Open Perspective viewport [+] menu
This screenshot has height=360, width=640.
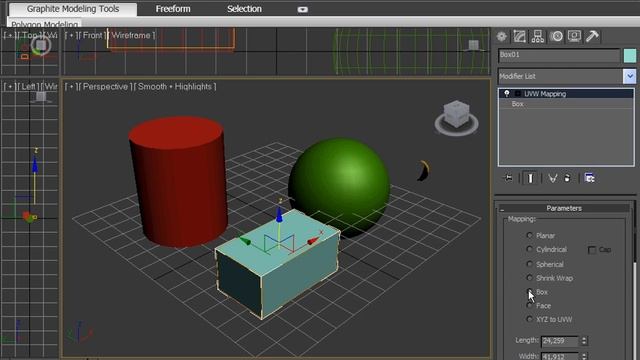(71, 87)
